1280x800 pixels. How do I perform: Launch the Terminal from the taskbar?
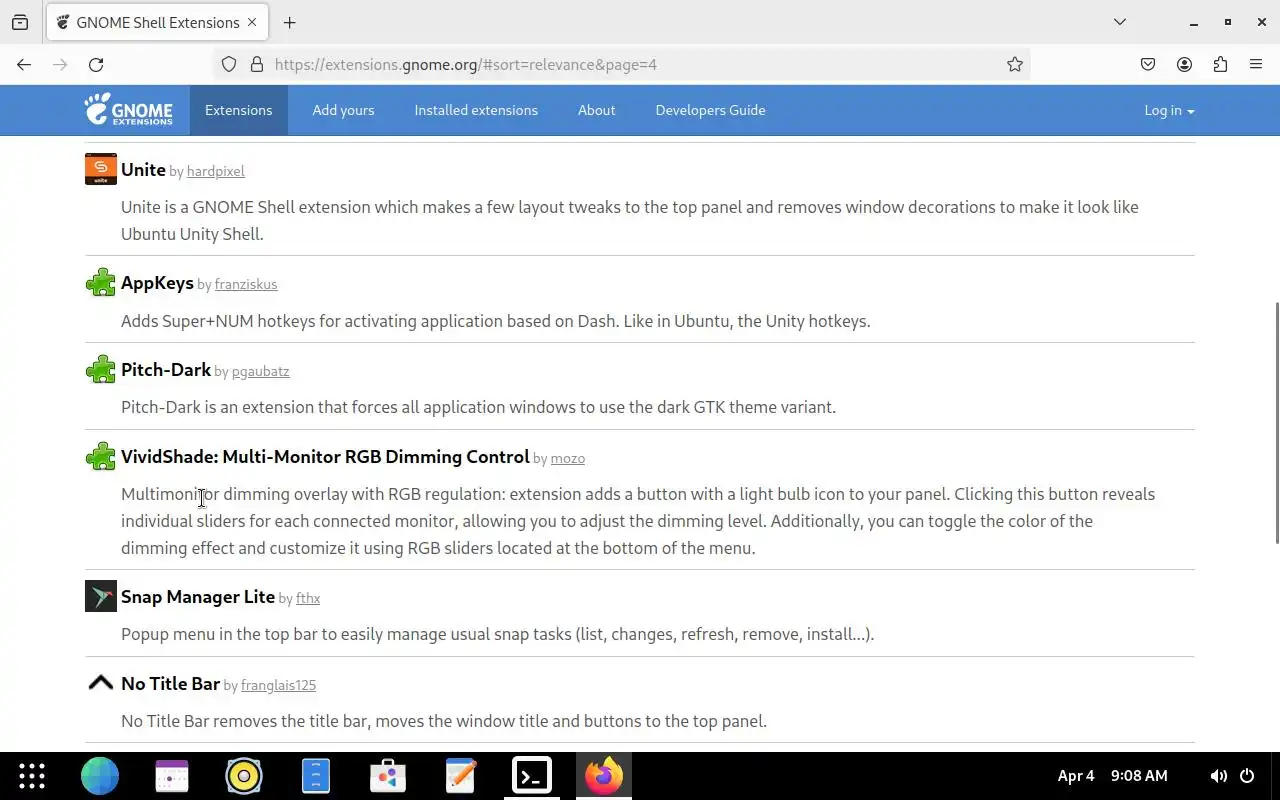coord(532,776)
